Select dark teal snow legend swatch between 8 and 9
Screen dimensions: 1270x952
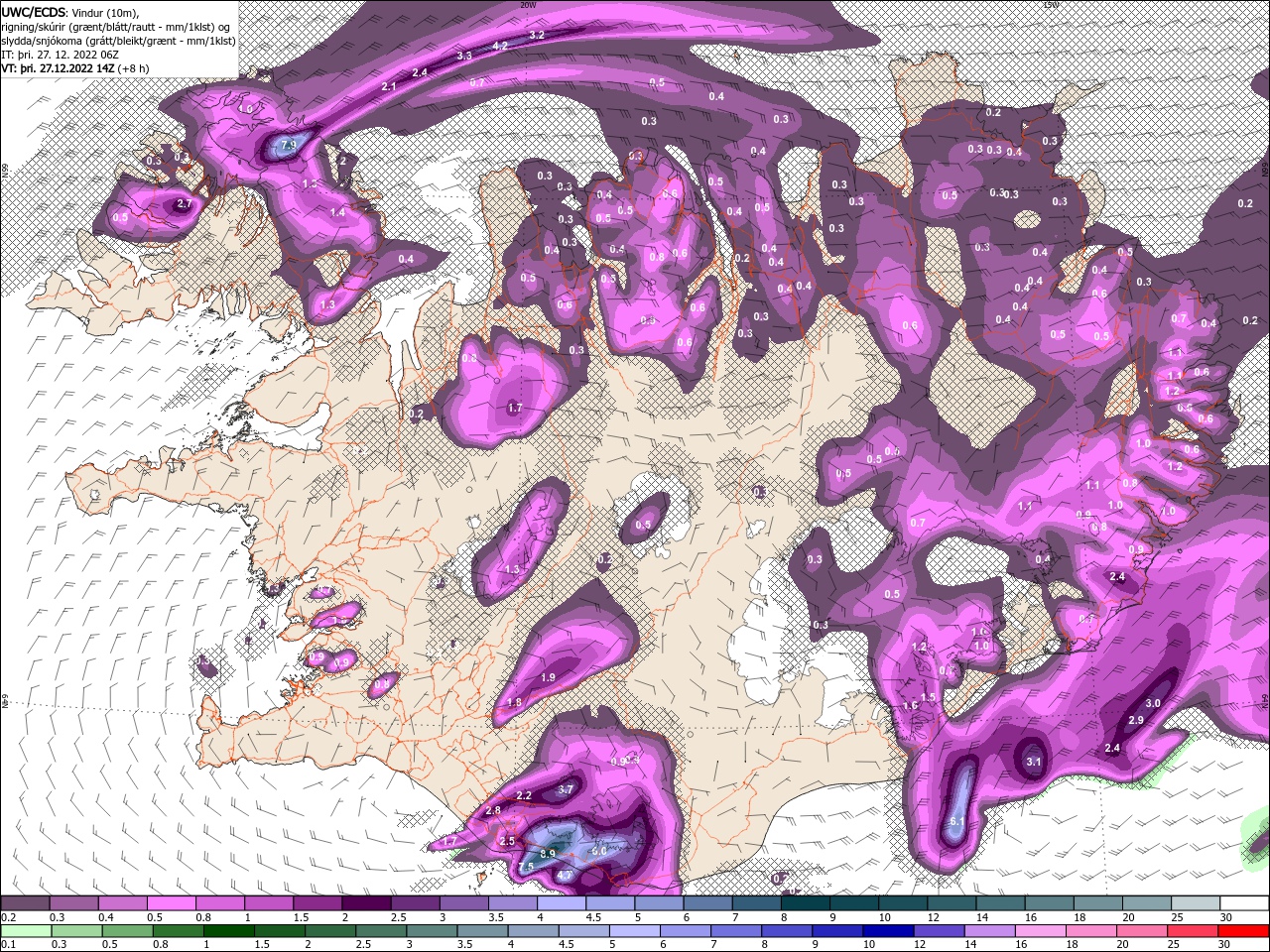point(806,903)
